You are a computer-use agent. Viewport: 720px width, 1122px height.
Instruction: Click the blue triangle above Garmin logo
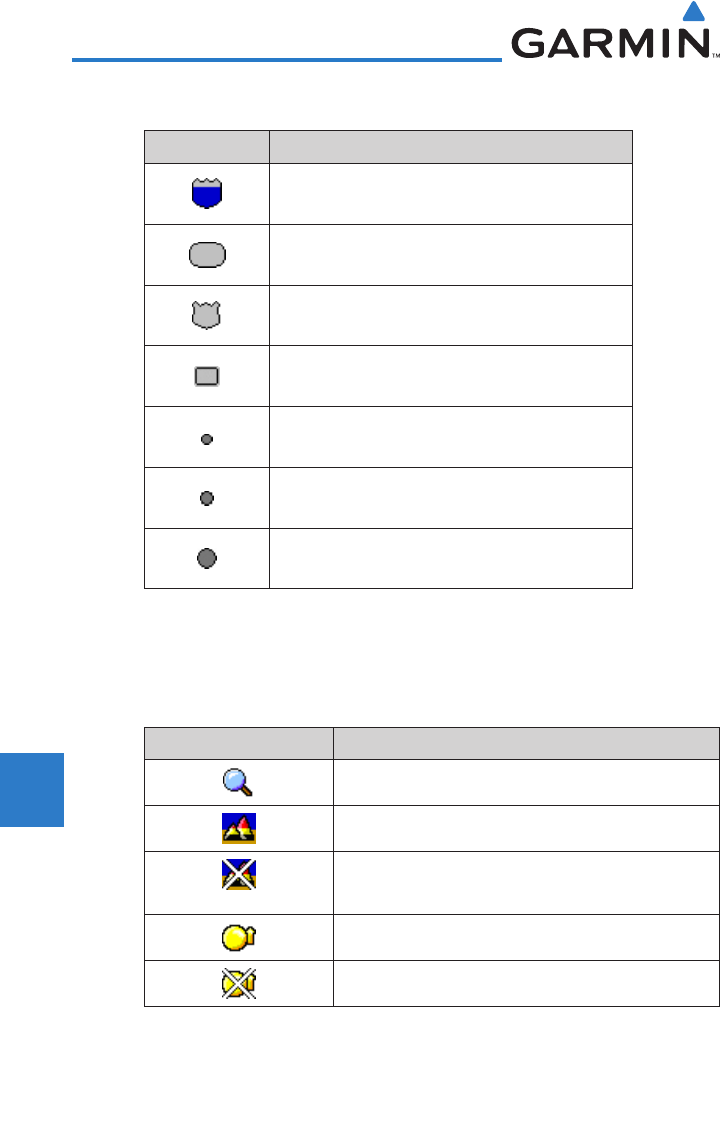(693, 12)
